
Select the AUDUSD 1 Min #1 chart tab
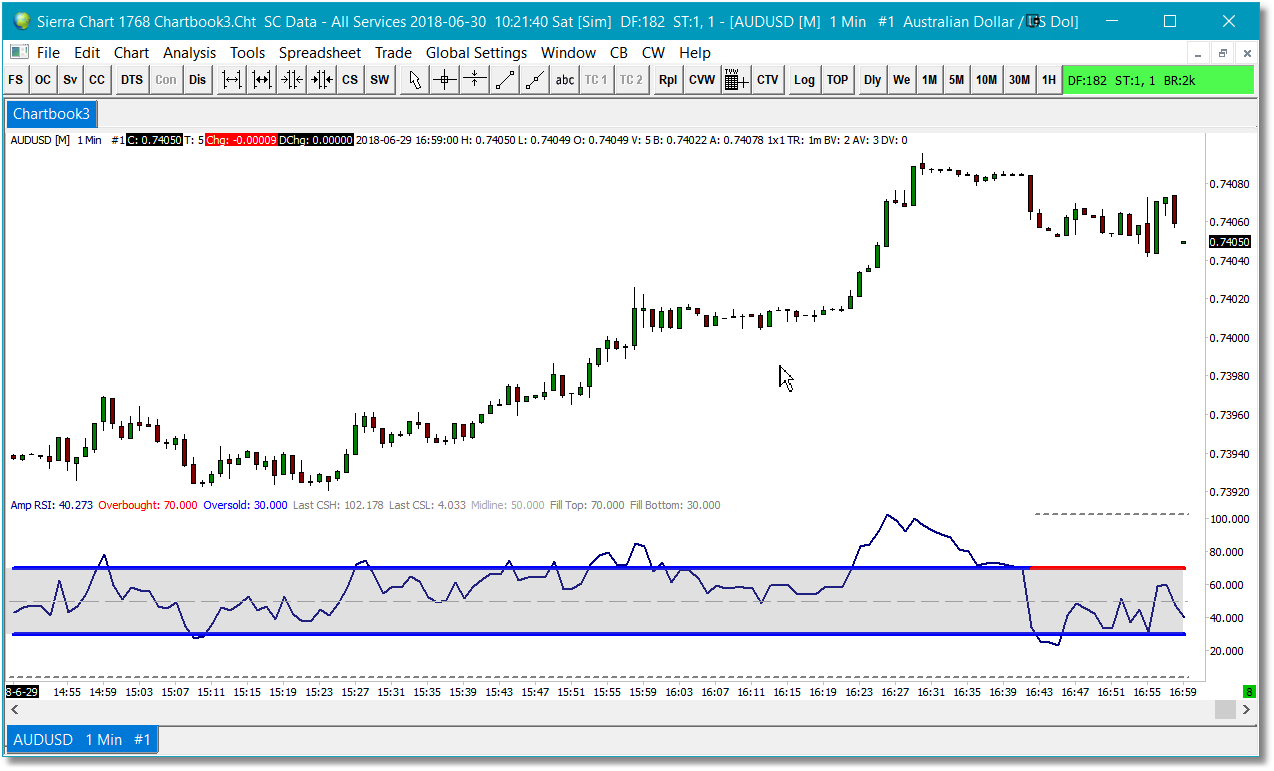click(x=81, y=740)
